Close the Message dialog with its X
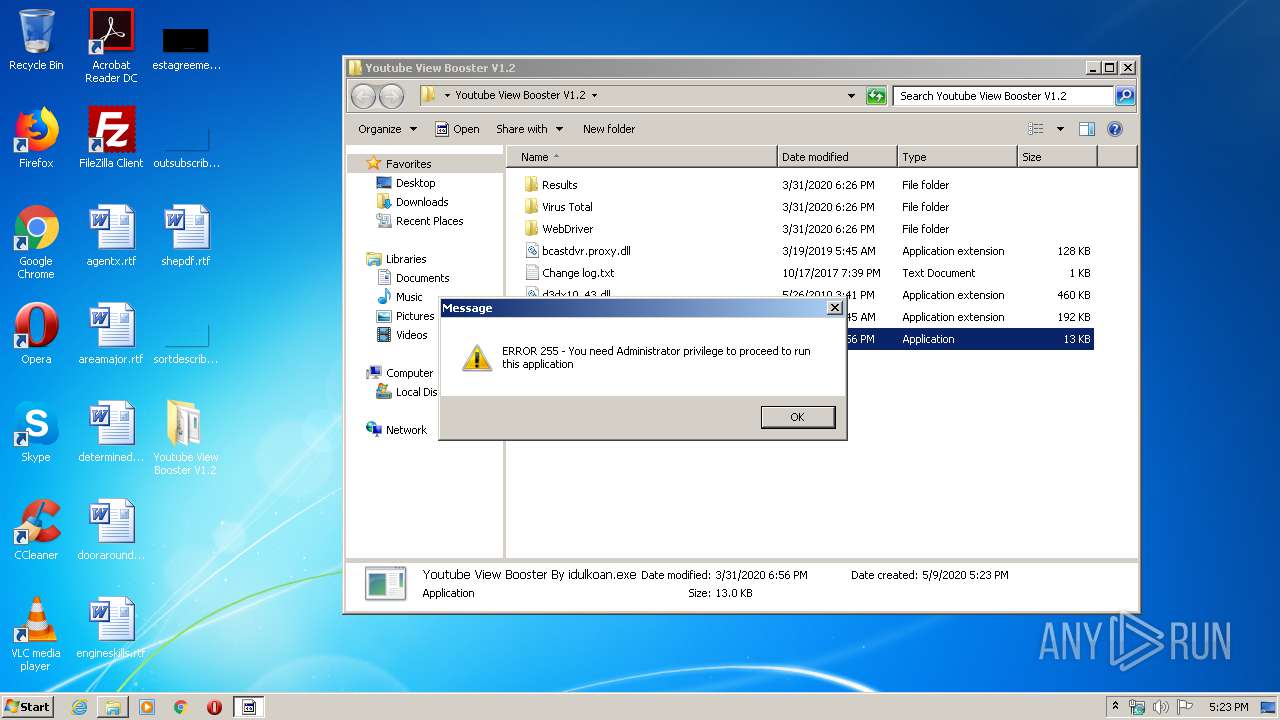Image resolution: width=1280 pixels, height=720 pixels. (834, 308)
